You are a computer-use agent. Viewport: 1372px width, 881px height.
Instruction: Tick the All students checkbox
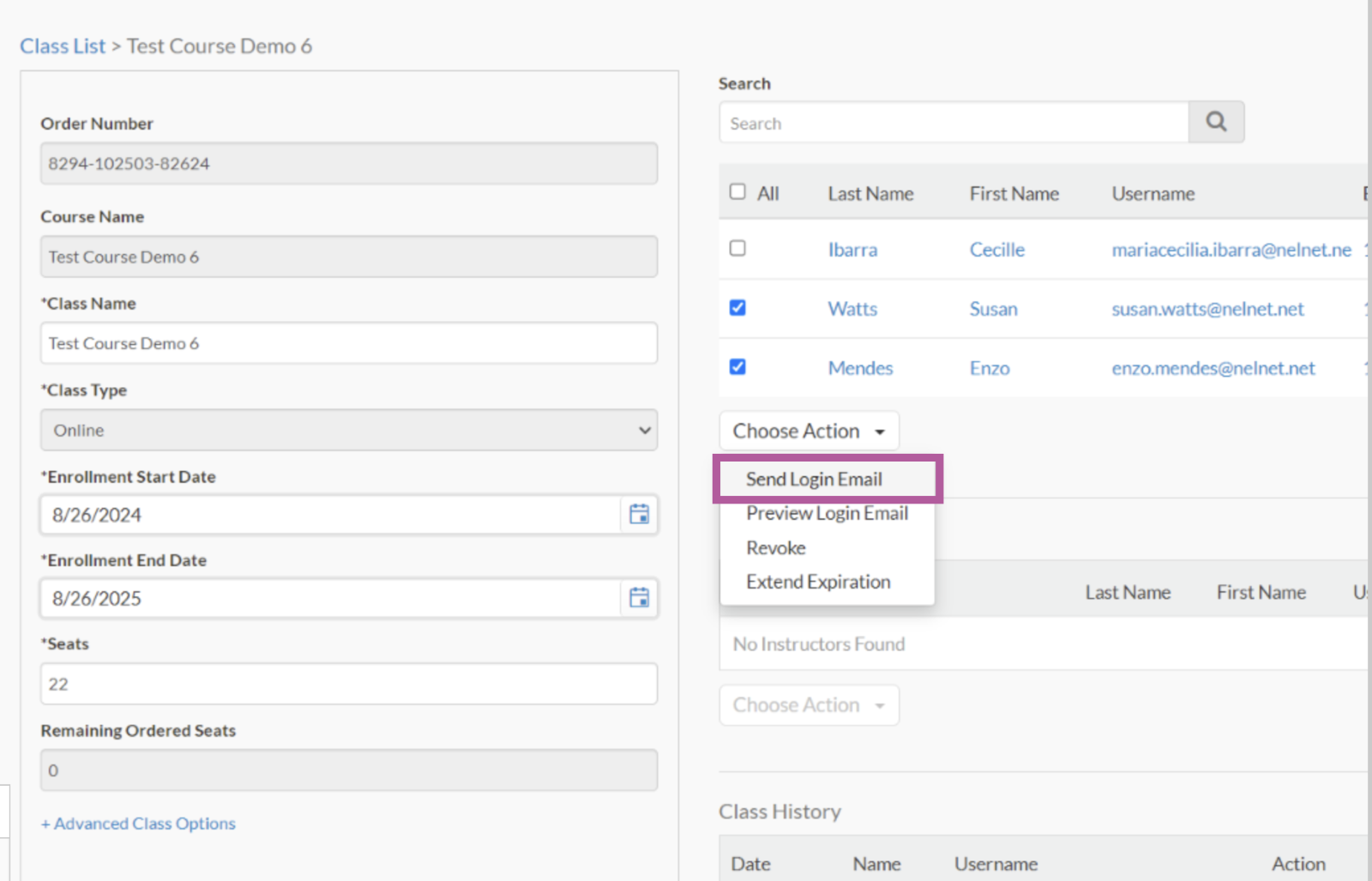(737, 191)
